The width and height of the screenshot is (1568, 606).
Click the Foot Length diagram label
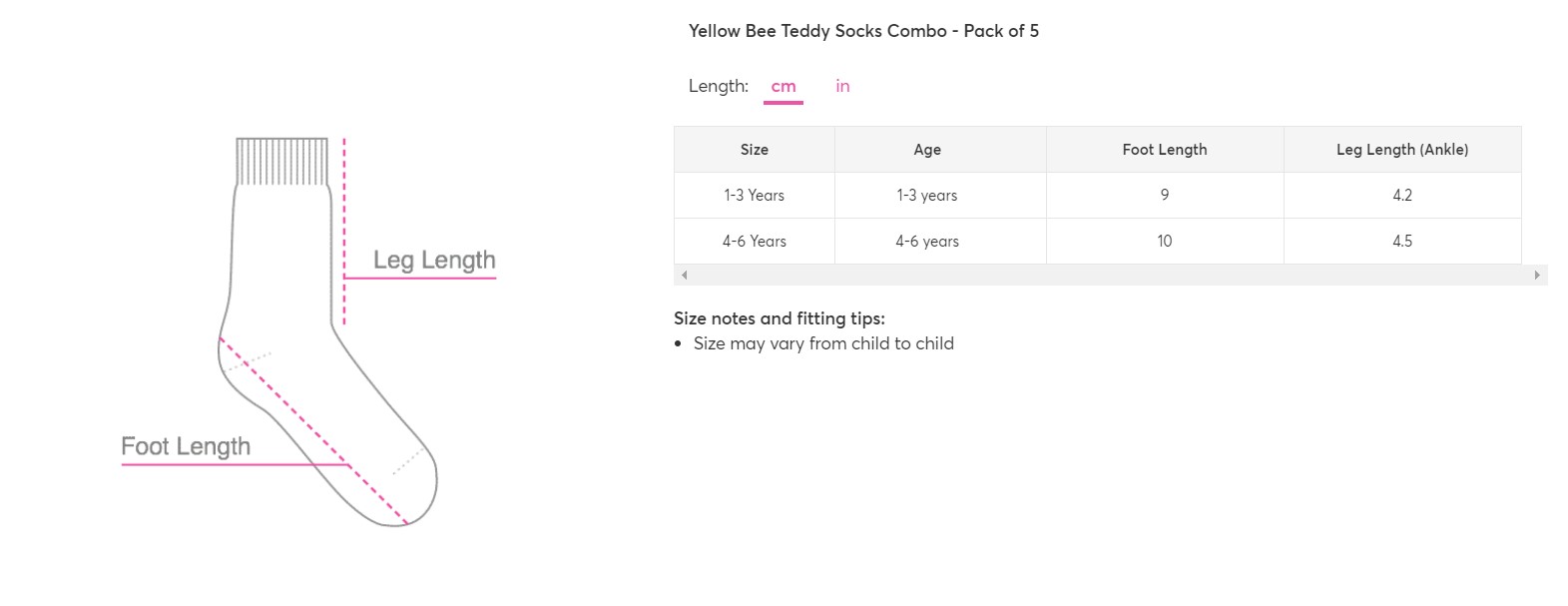coord(186,447)
